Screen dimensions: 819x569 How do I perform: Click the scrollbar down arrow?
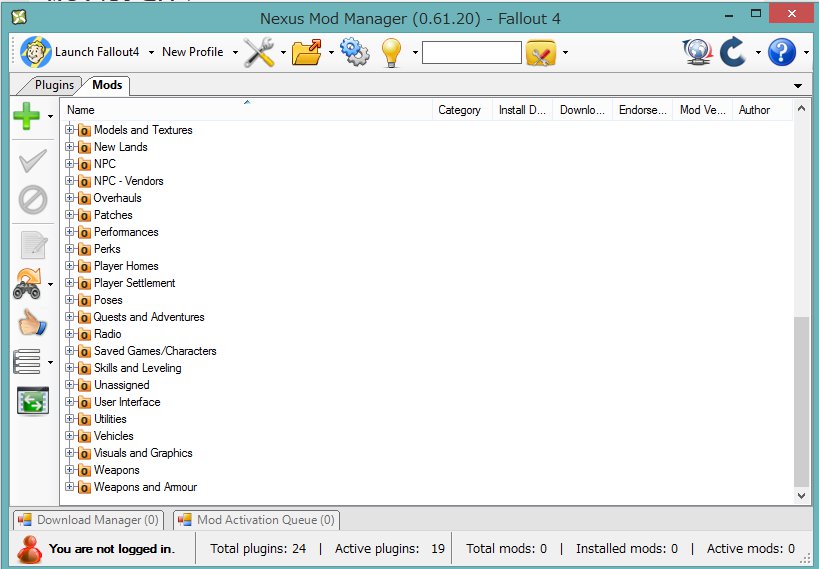point(801,496)
